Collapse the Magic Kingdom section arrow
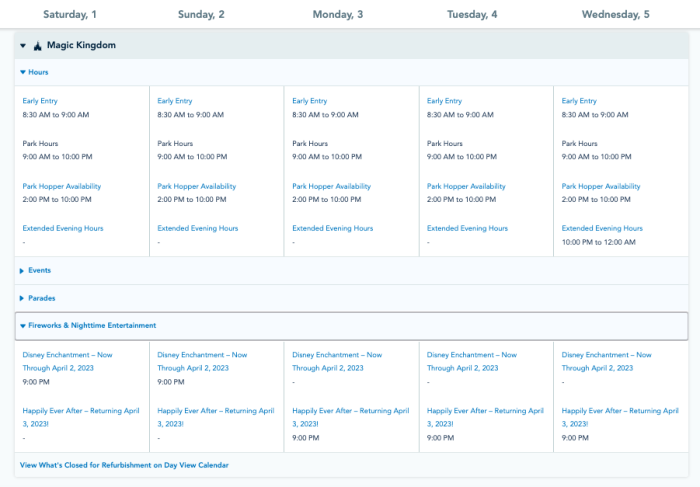The height and width of the screenshot is (487, 700). click(x=23, y=46)
